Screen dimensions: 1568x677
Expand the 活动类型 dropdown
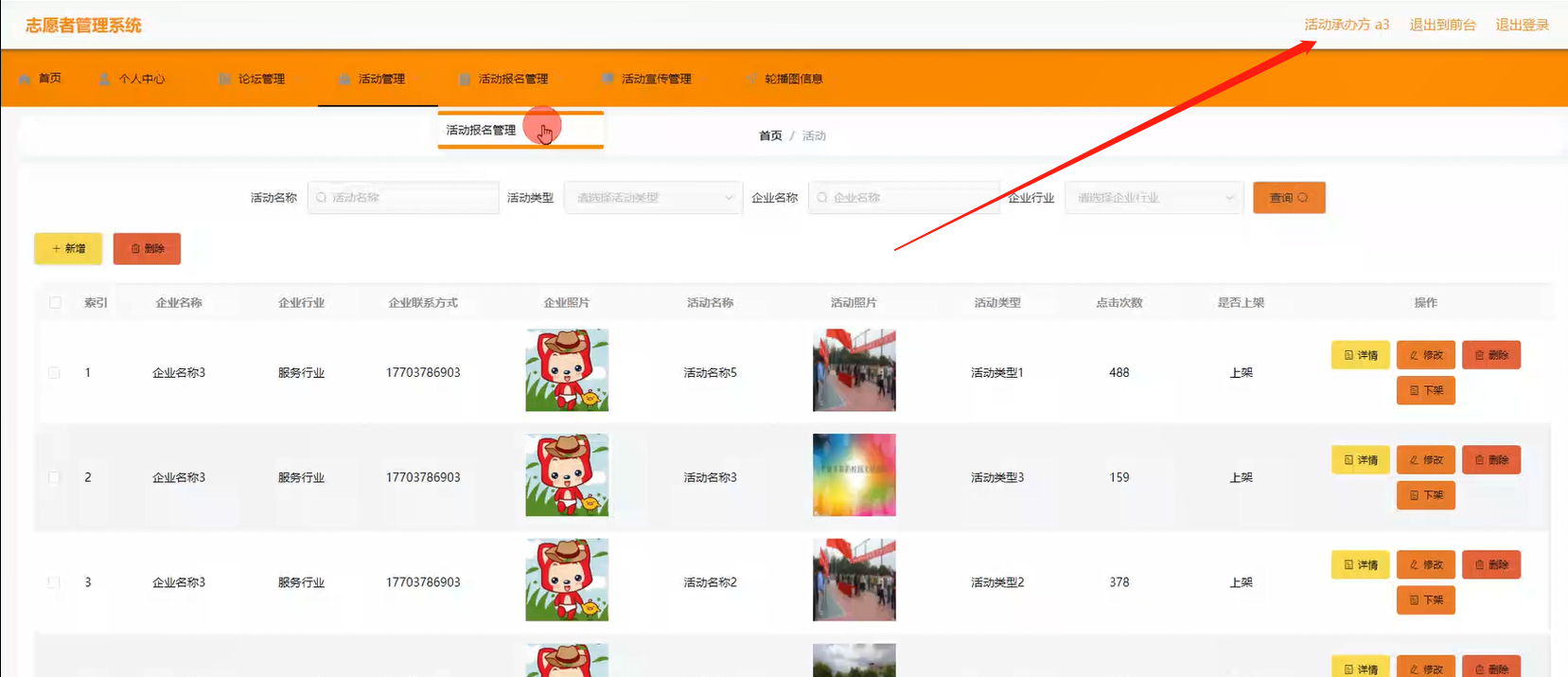click(653, 198)
